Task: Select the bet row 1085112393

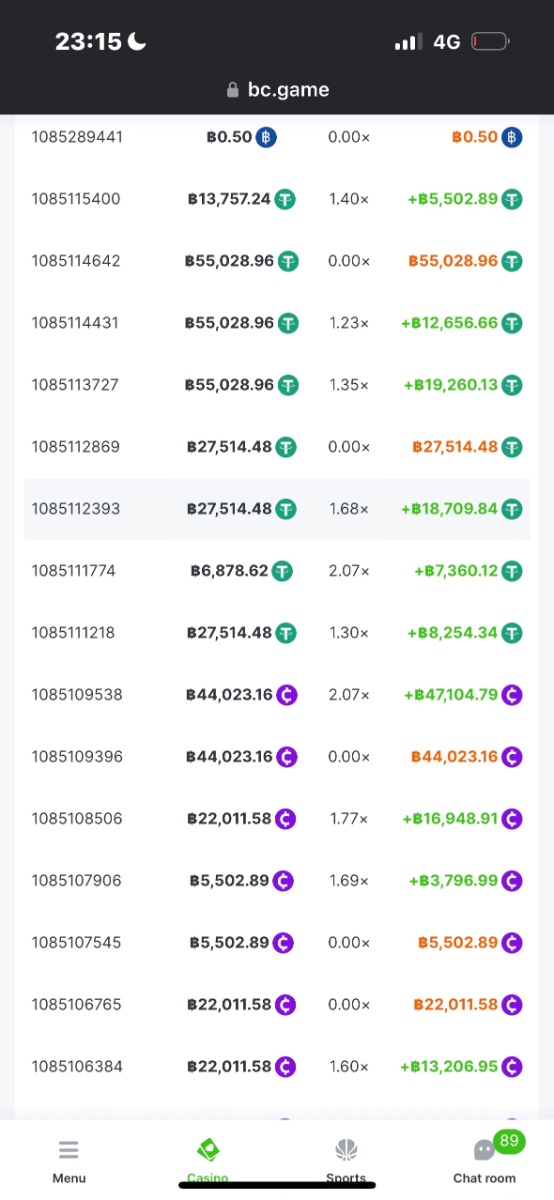Action: tap(277, 509)
